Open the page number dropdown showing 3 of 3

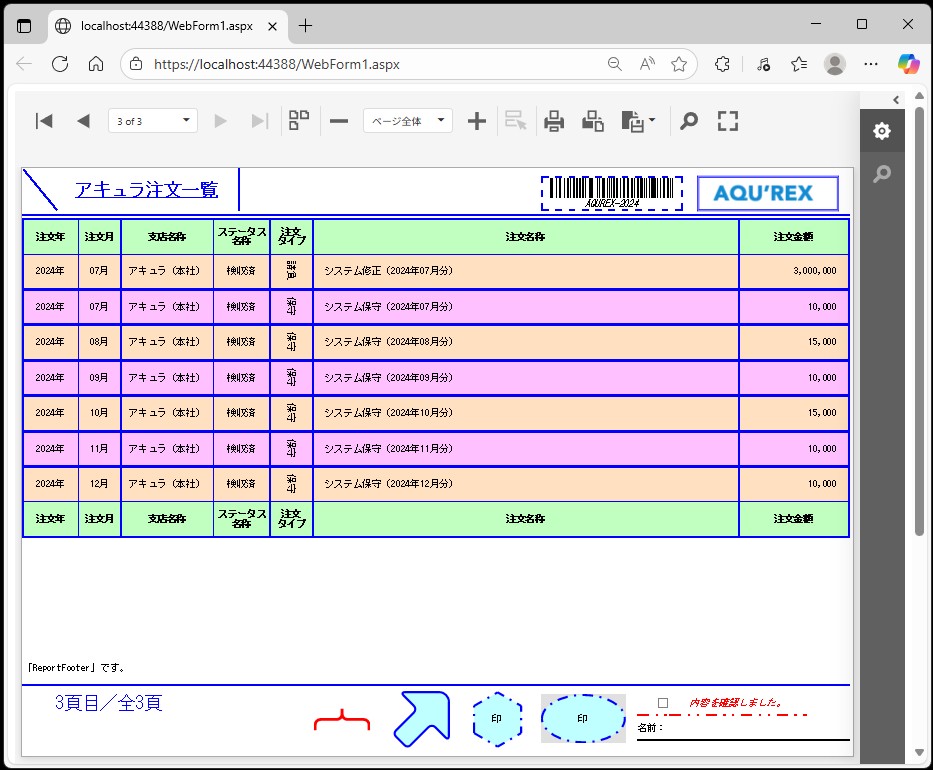pyautogui.click(x=153, y=121)
